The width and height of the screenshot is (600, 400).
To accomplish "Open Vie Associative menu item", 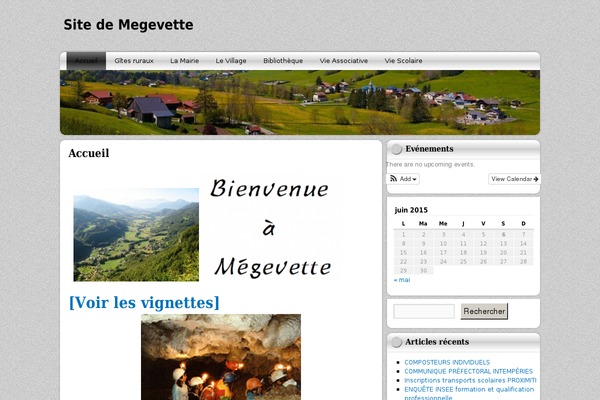I will coord(344,61).
